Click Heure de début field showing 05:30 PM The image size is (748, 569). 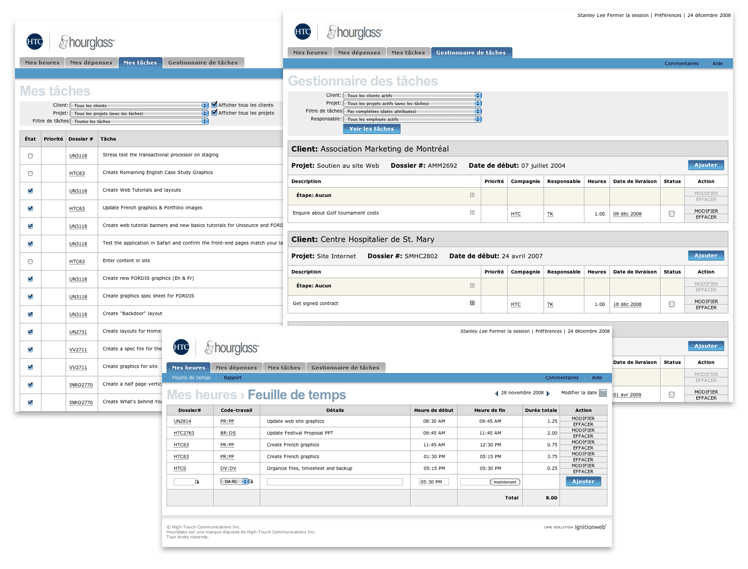point(434,482)
